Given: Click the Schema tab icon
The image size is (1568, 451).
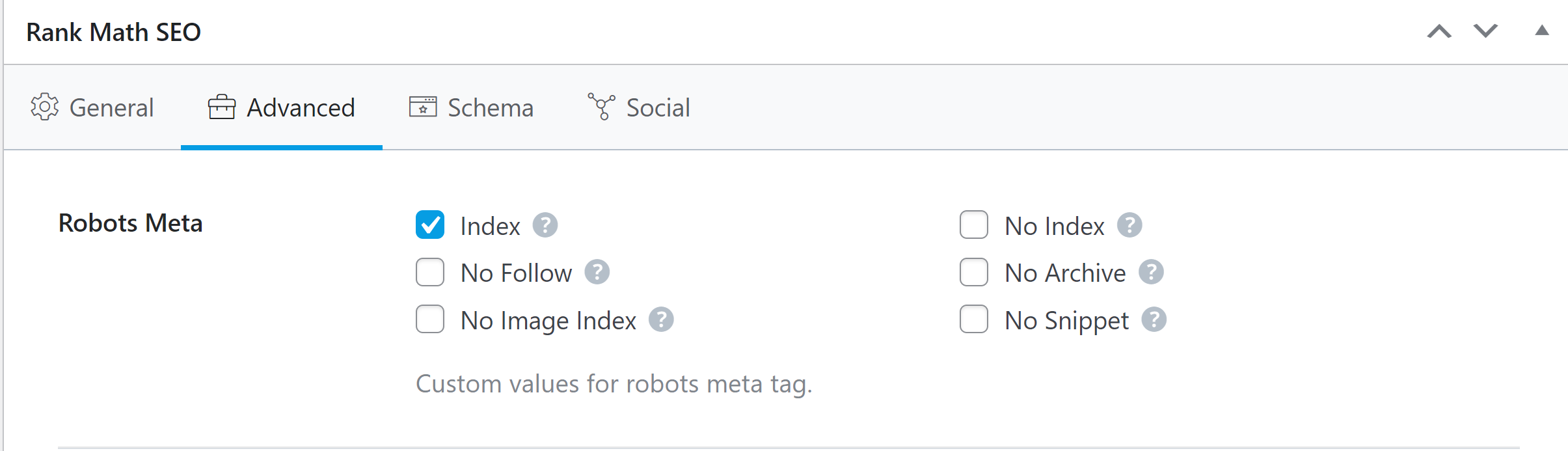Looking at the screenshot, I should point(424,107).
